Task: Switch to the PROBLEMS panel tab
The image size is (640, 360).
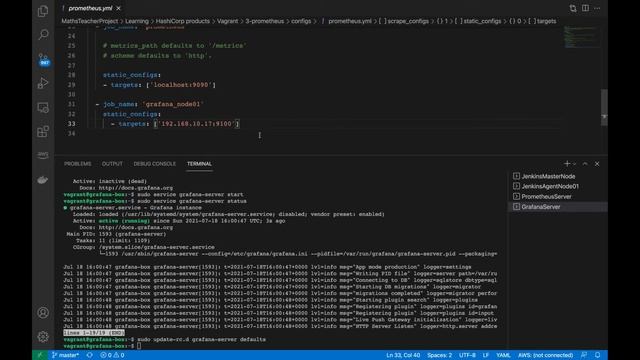Action: tap(78, 164)
